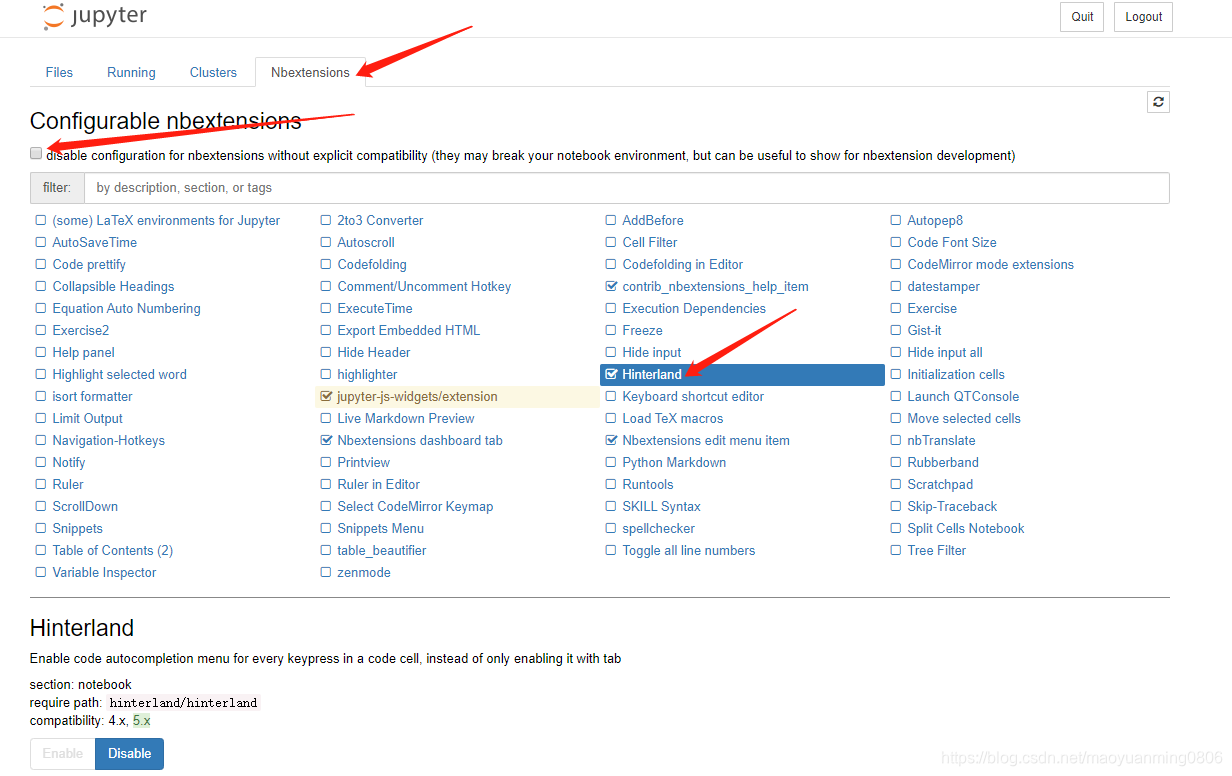
Task: Select the Split Cells Notebook extension
Action: (x=966, y=529)
